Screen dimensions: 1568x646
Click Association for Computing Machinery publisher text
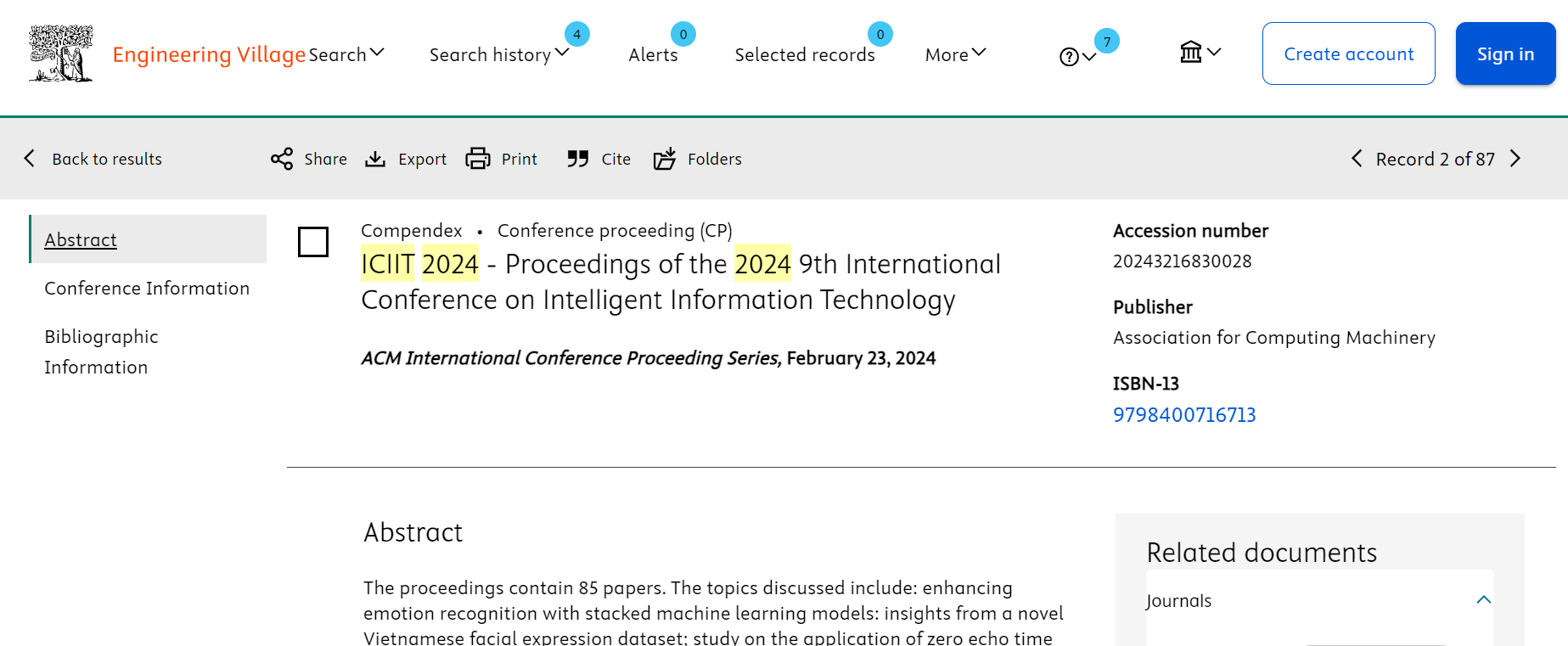tap(1274, 338)
